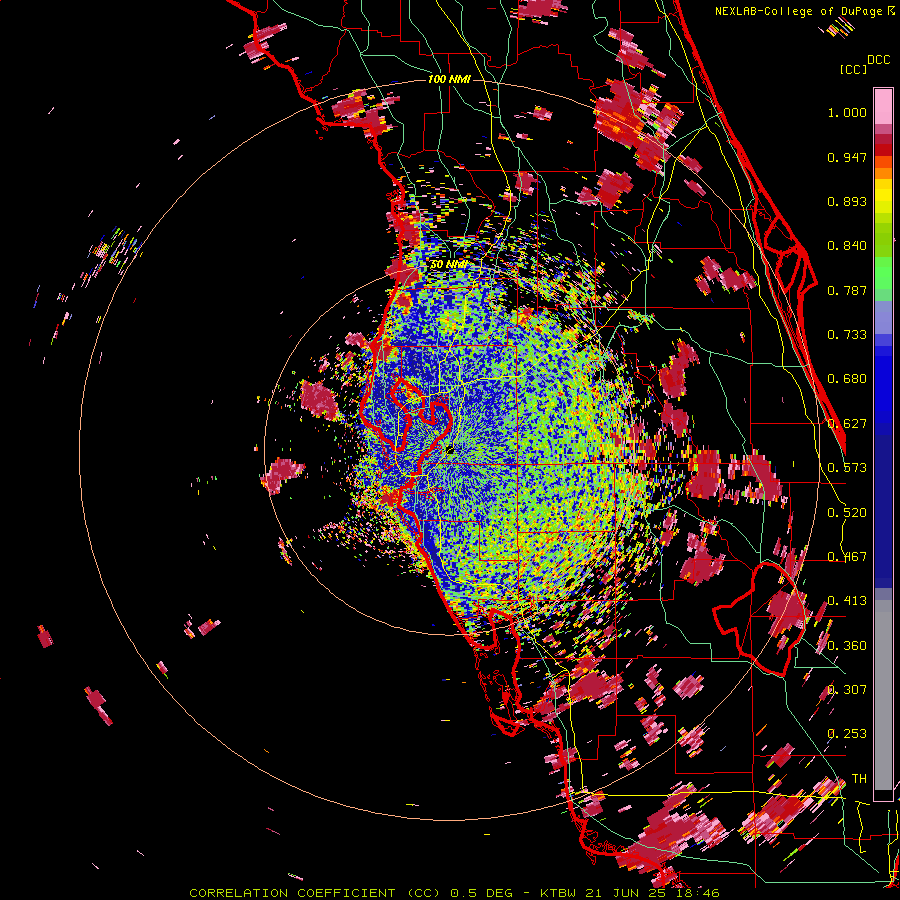Click the KTBW station identifier in caption
The height and width of the screenshot is (900, 900).
[560, 893]
